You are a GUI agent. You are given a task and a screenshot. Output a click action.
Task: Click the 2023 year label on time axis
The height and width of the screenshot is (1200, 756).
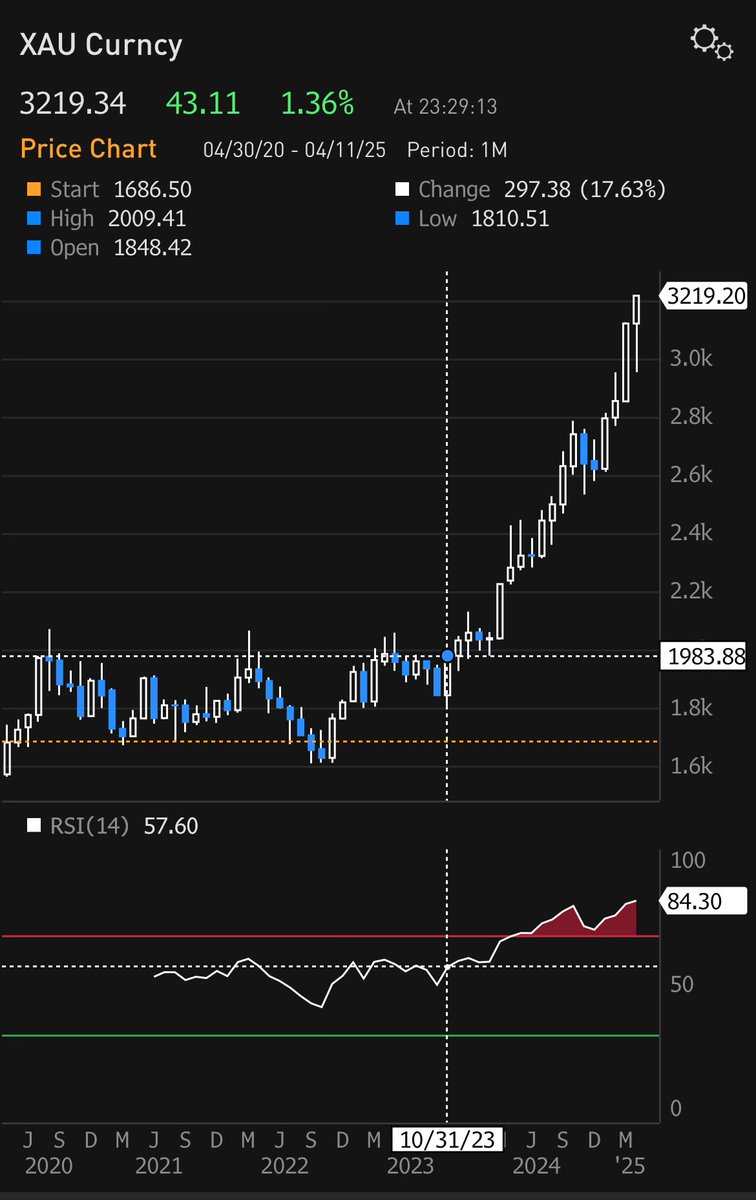coord(410,1166)
